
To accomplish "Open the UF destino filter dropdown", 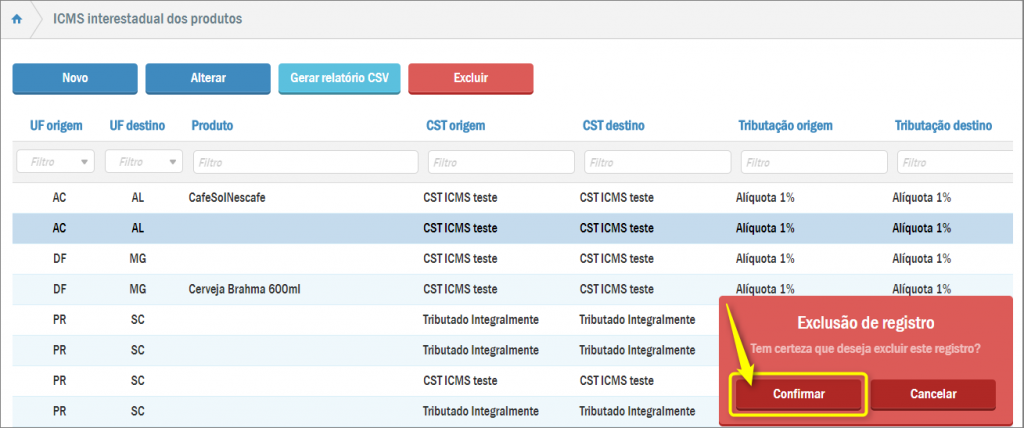I will (x=145, y=162).
